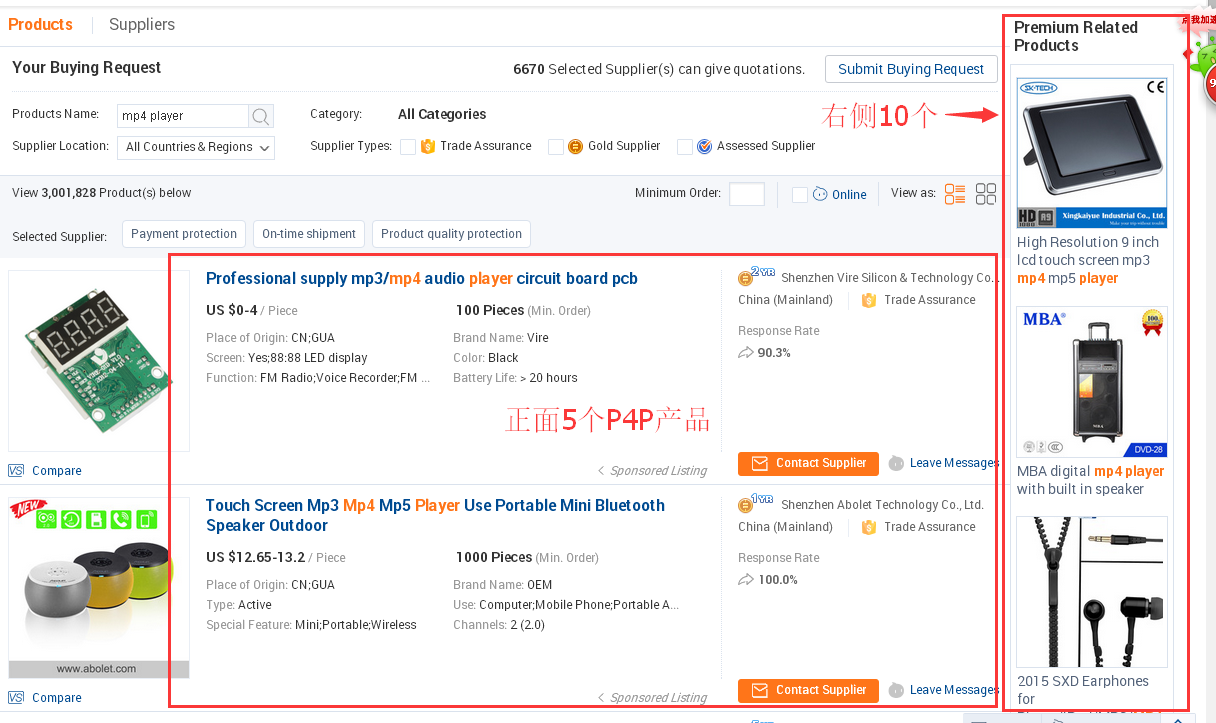The width and height of the screenshot is (1216, 723).
Task: Click the search magnifier icon in Products Name
Action: pyautogui.click(x=261, y=116)
